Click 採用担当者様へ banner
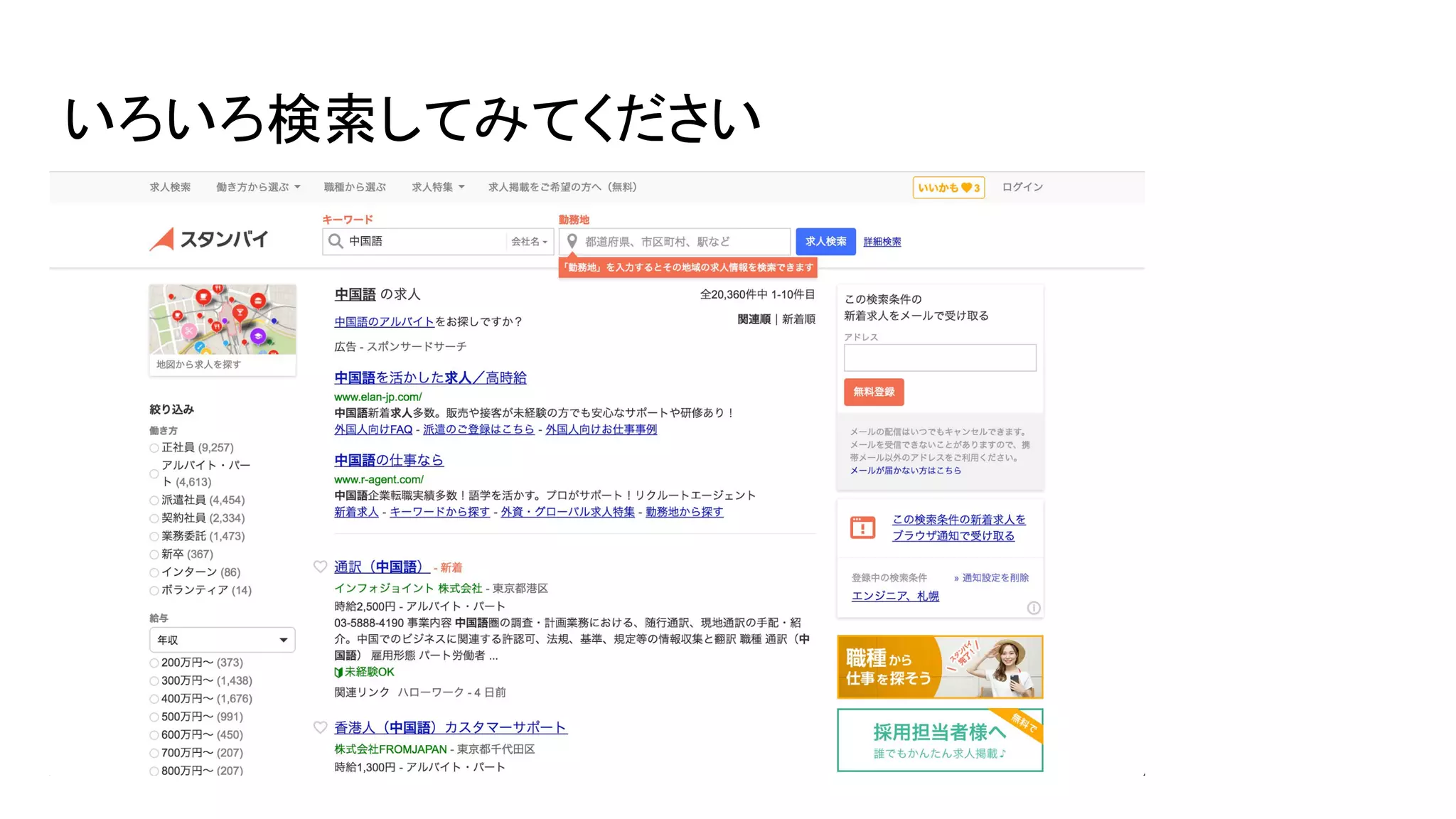The height and width of the screenshot is (819, 1456). [940, 740]
